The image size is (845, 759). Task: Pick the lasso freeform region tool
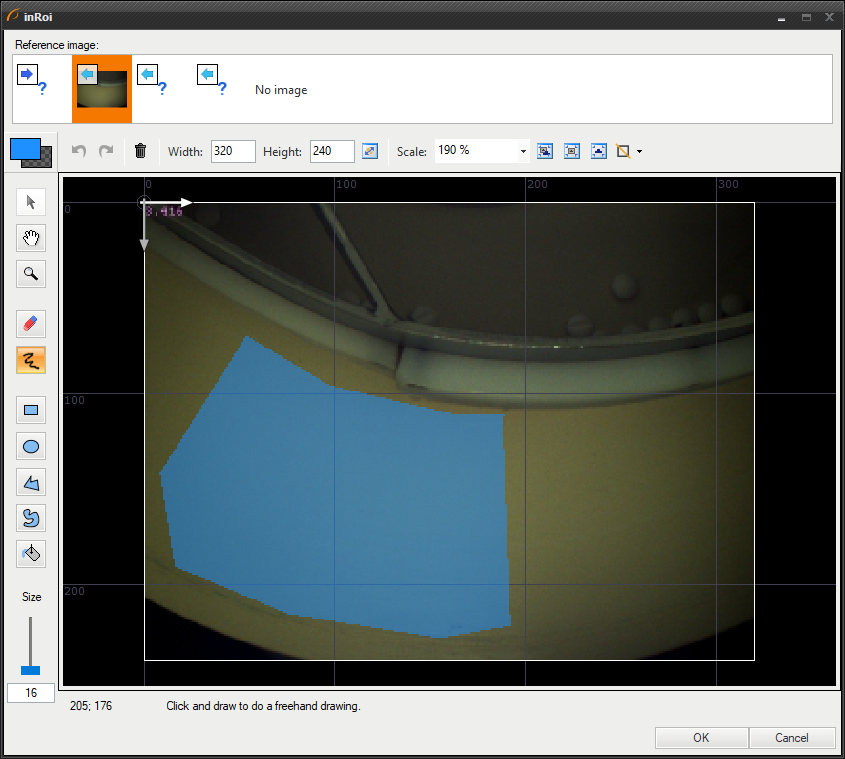pos(31,517)
